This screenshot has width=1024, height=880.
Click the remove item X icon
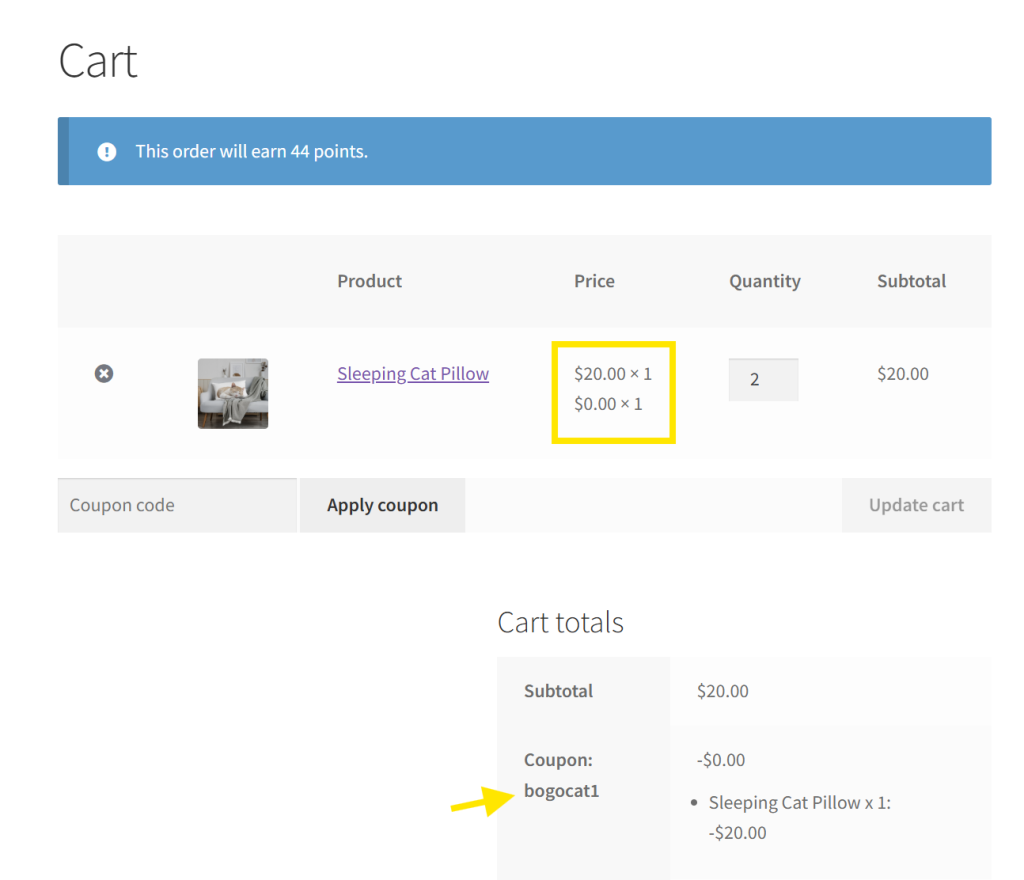(x=104, y=373)
